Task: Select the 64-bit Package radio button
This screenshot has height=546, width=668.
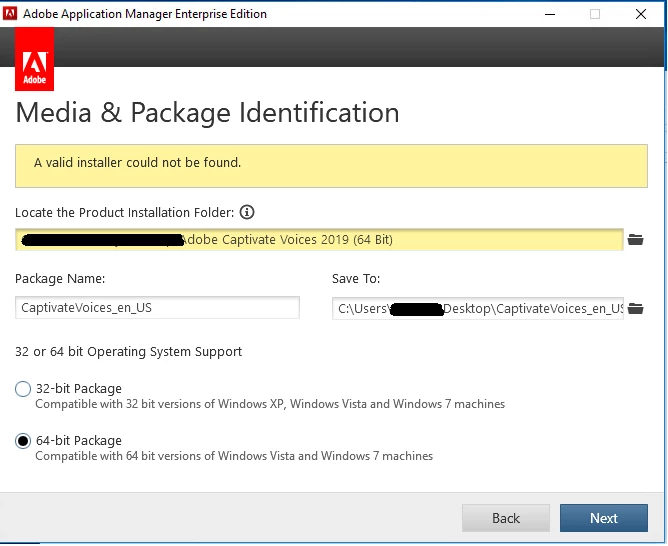Action: (23, 441)
